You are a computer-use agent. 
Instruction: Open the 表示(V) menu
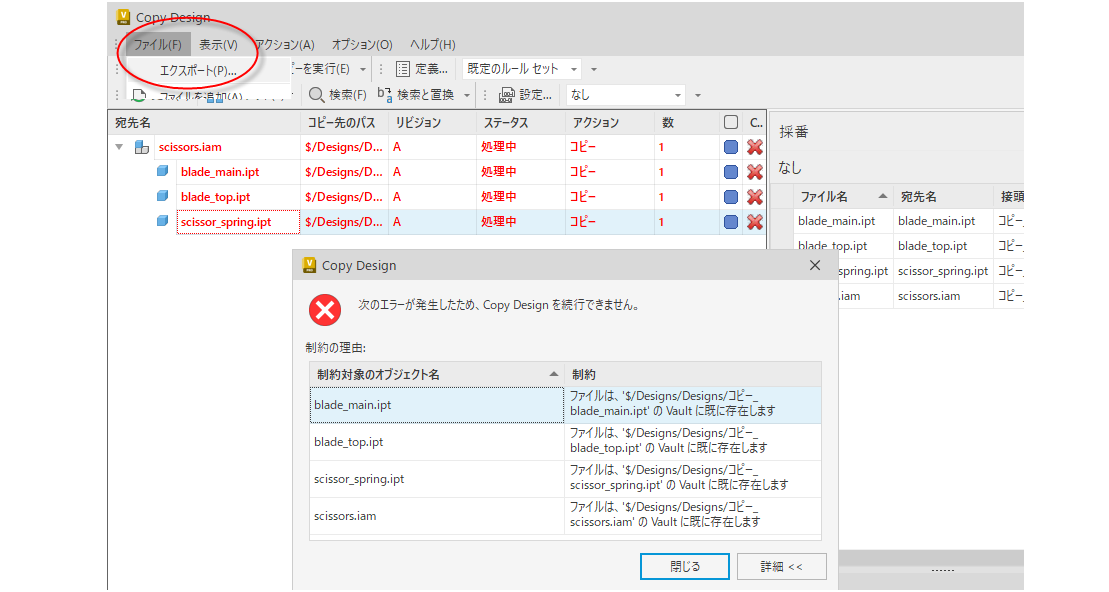tap(218, 45)
